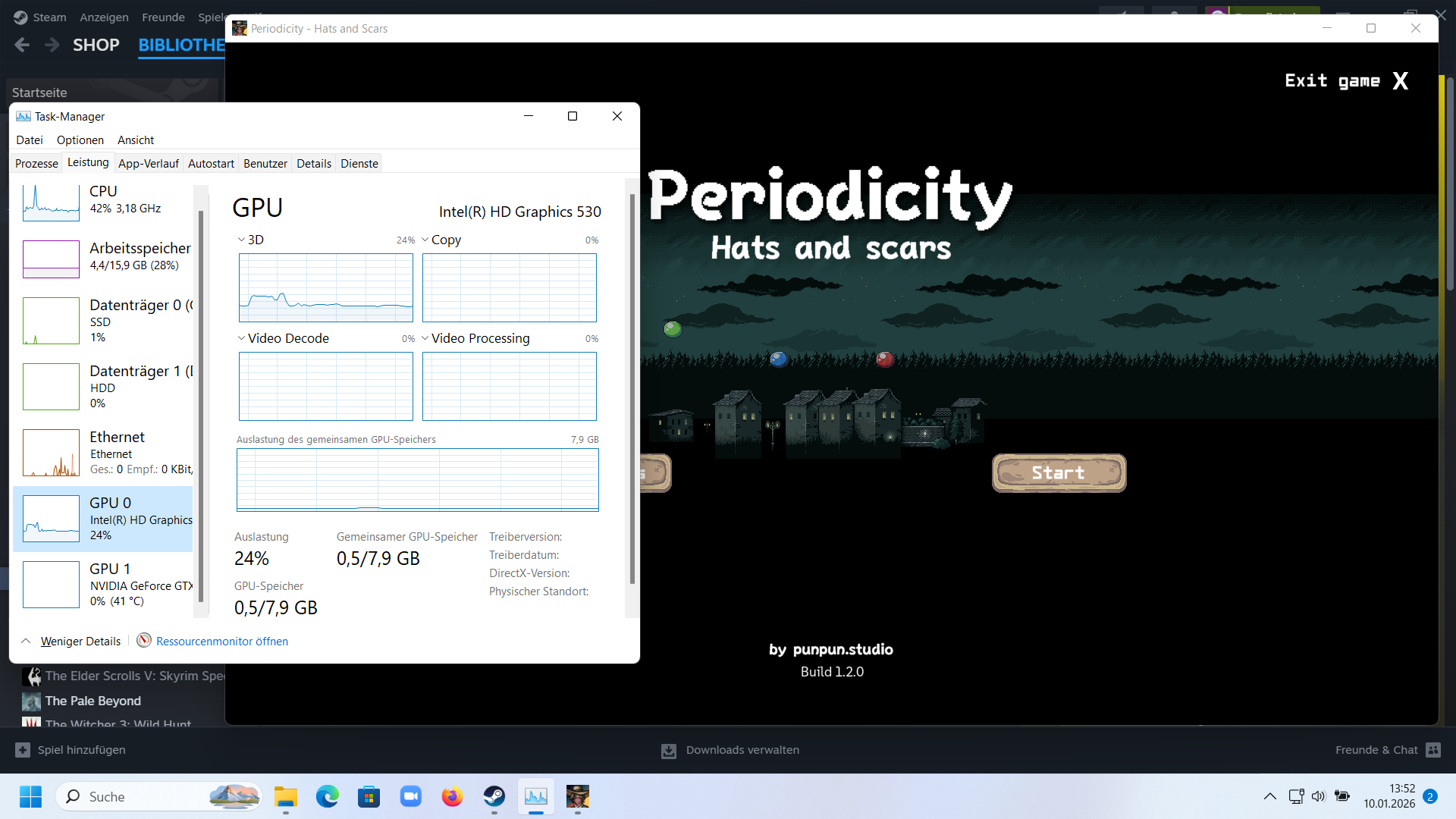Viewport: 1456px width, 819px height.
Task: Click the Downloads verwalten icon
Action: (669, 750)
